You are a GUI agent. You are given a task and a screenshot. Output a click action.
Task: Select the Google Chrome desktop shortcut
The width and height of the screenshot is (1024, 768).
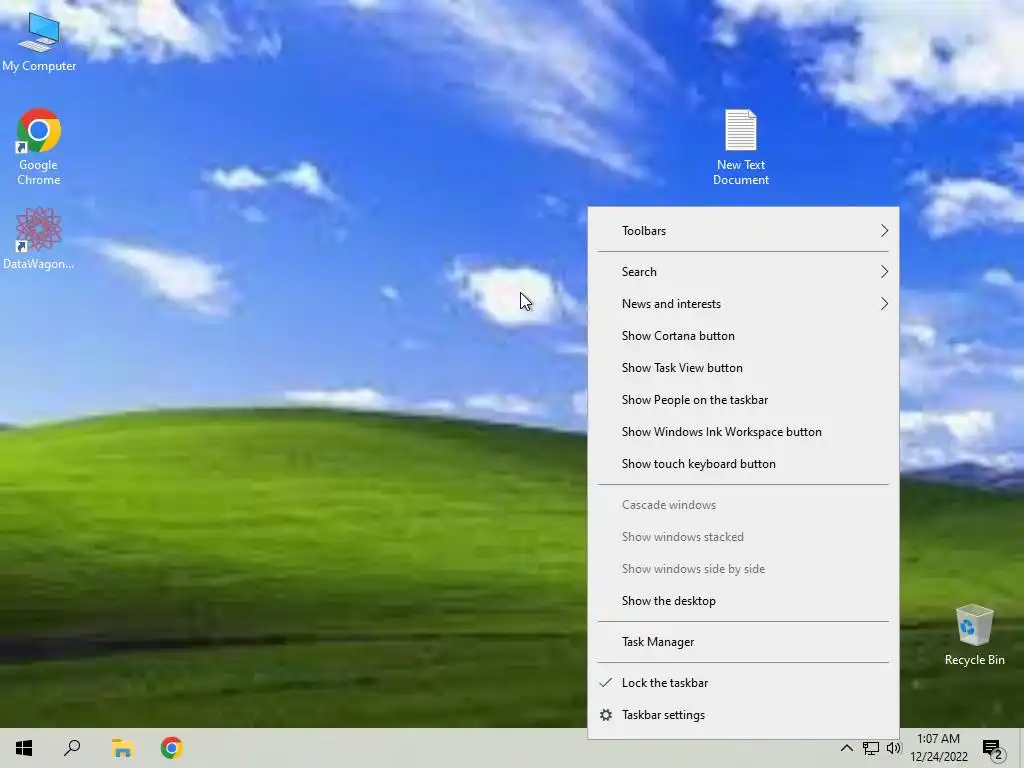[x=39, y=147]
